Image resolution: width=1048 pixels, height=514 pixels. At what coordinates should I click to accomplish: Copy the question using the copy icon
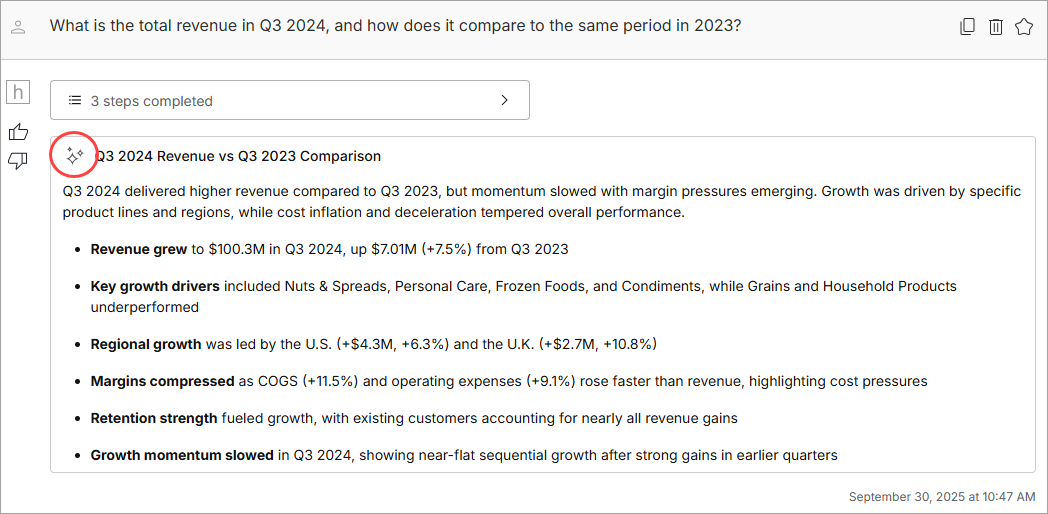967,27
